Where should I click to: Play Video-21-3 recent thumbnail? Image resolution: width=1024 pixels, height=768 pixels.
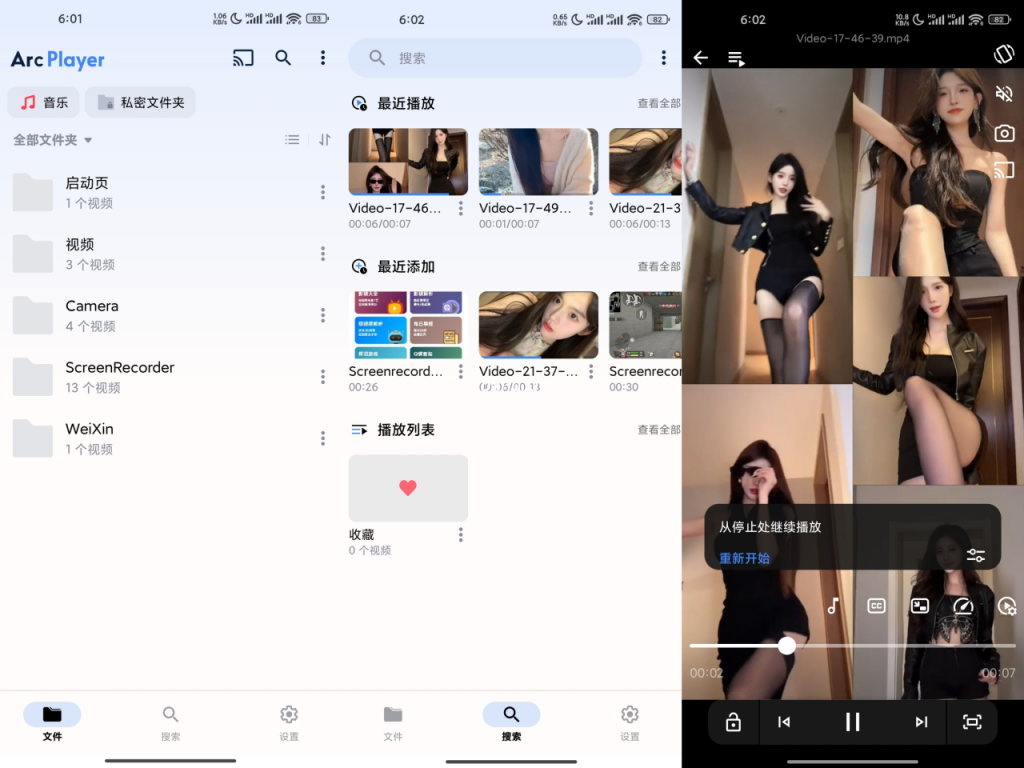point(645,162)
